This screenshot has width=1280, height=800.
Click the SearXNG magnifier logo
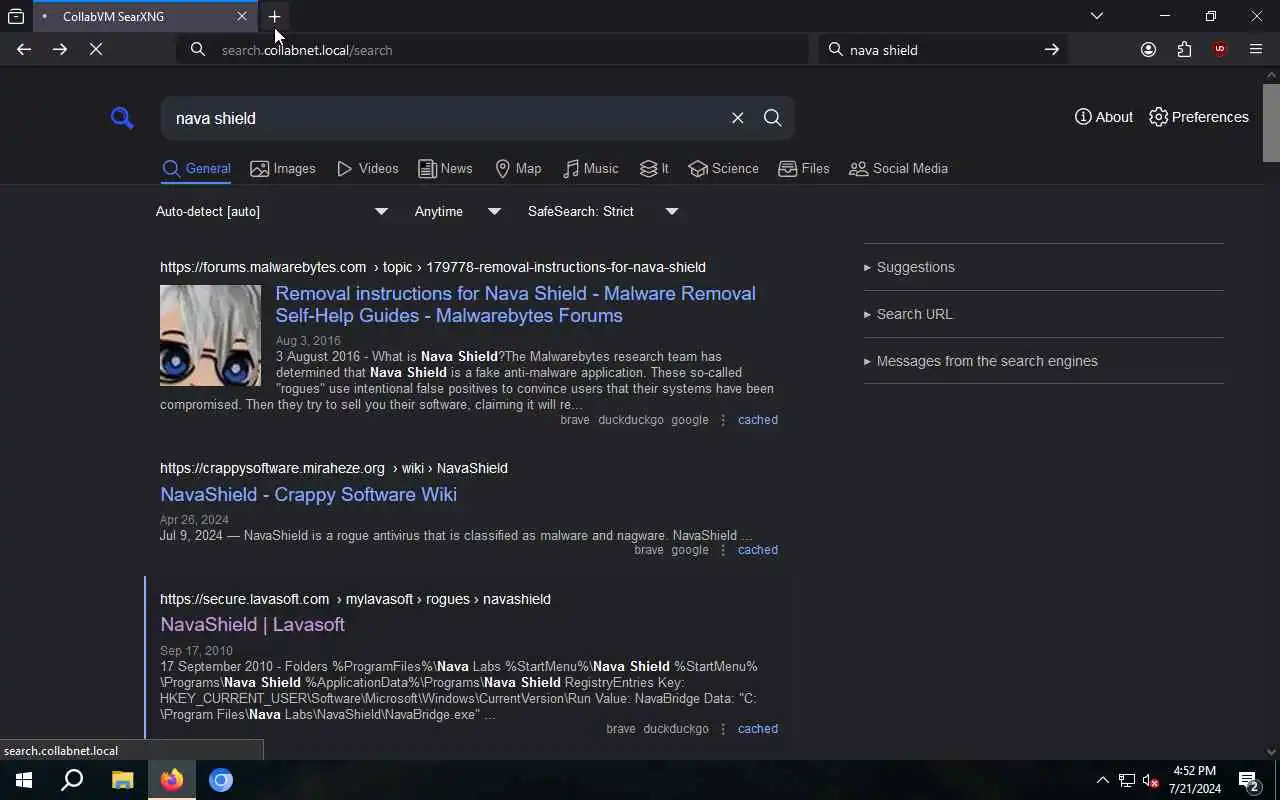click(x=122, y=118)
